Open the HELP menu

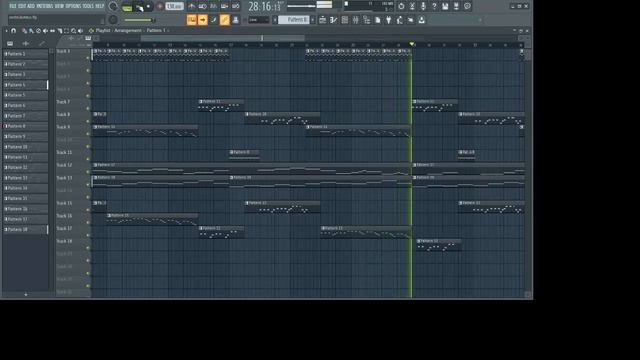(x=100, y=6)
